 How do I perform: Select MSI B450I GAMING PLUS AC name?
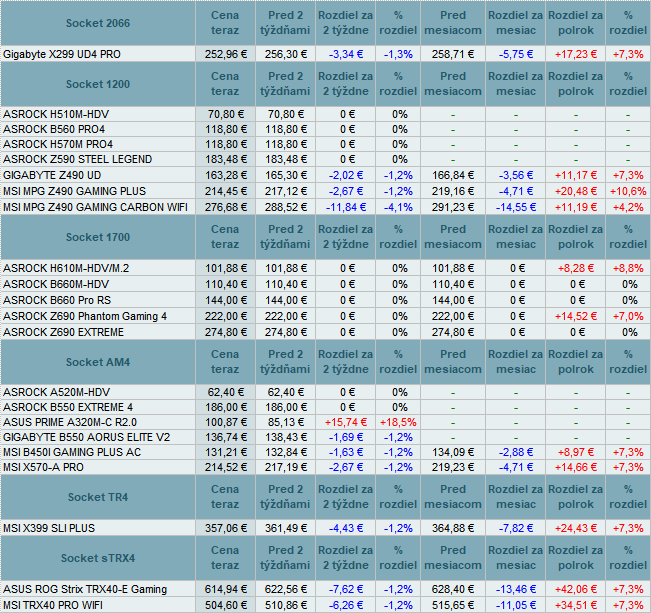point(72,452)
